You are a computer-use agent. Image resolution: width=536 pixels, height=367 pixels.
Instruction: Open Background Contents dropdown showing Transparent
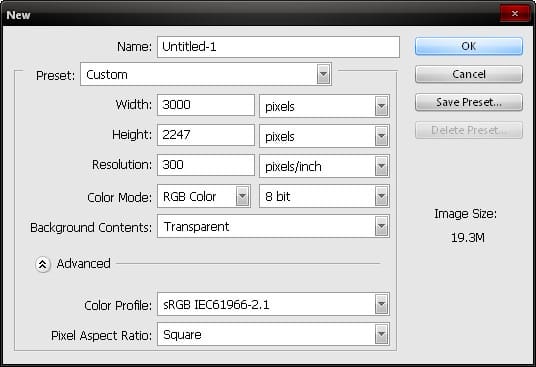click(x=273, y=226)
